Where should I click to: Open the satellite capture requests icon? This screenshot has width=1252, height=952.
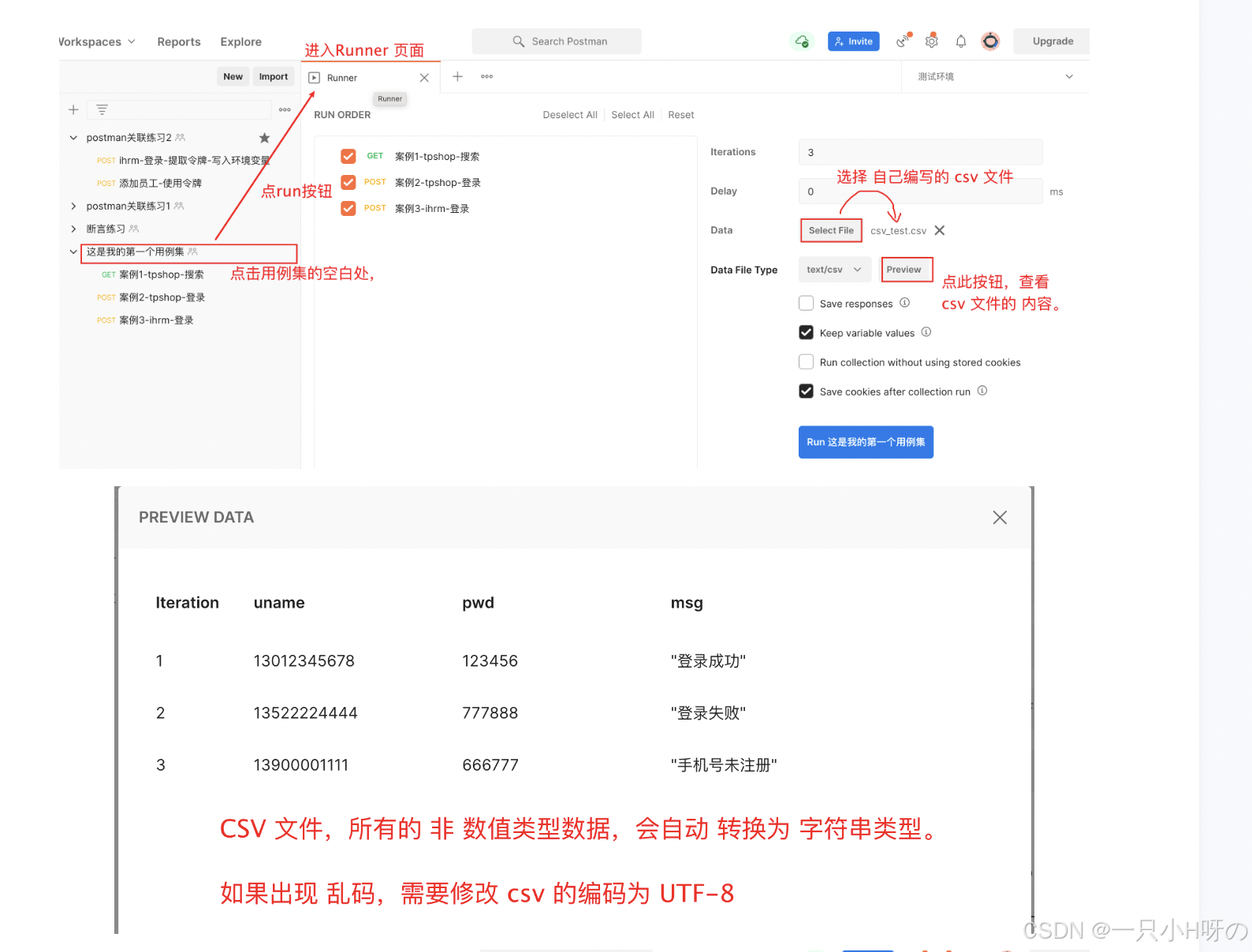coord(904,41)
